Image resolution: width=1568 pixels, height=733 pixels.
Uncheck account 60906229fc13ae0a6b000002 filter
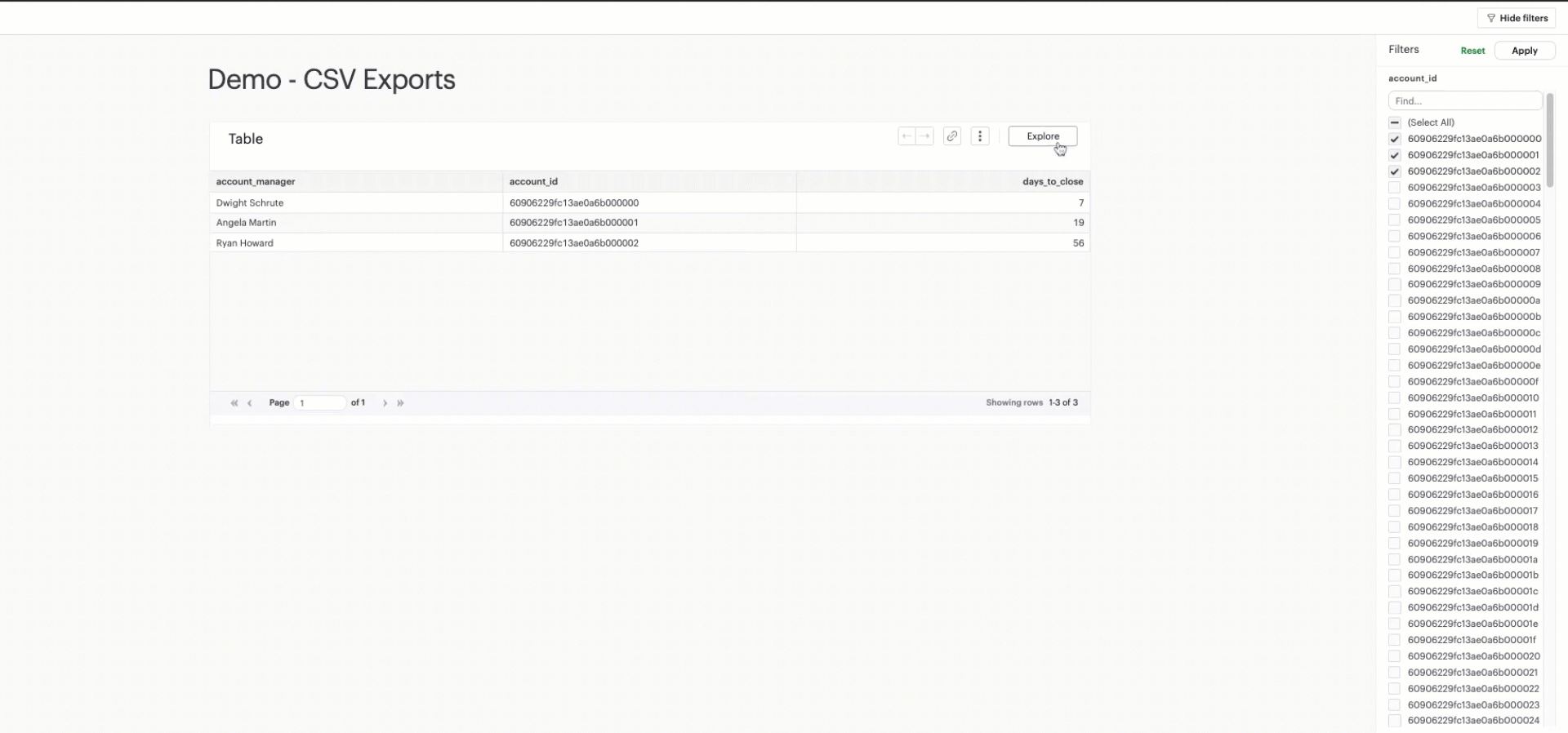click(x=1395, y=172)
